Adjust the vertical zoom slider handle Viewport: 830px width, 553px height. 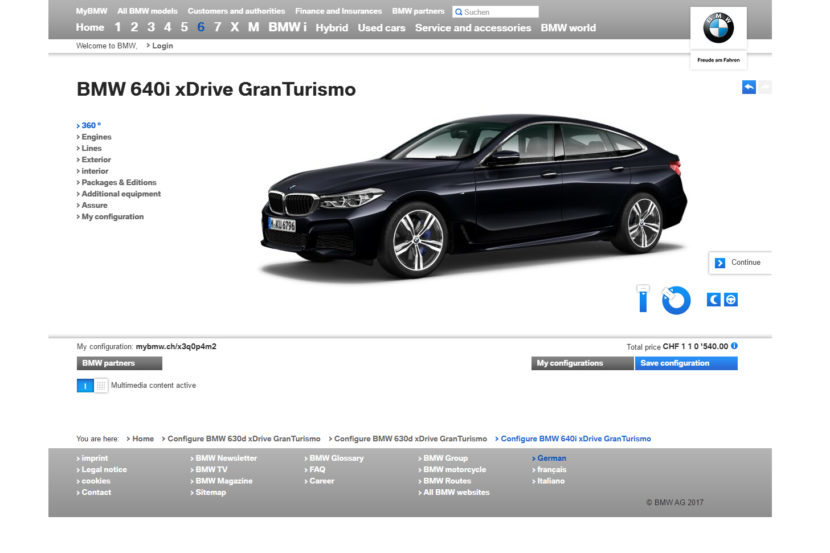pos(643,289)
